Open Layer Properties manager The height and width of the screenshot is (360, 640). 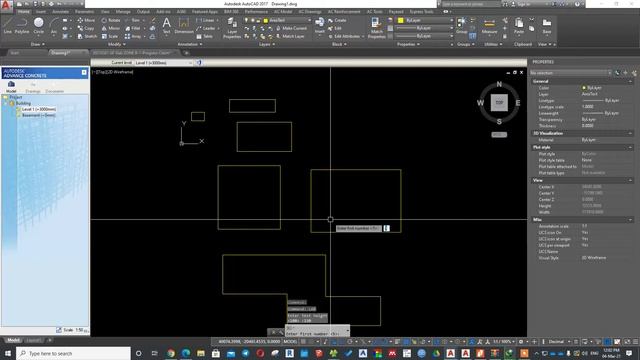coord(232,28)
